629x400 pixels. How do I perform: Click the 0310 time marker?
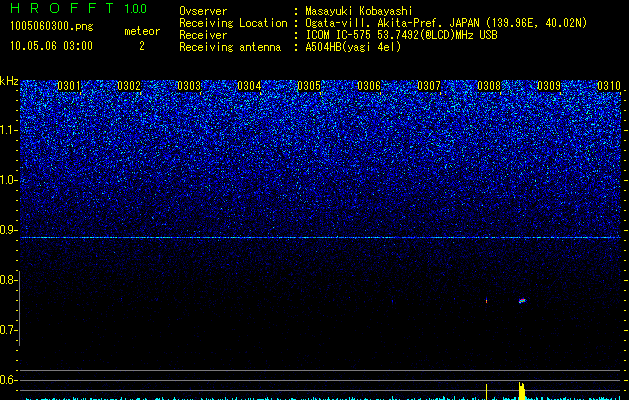609,86
